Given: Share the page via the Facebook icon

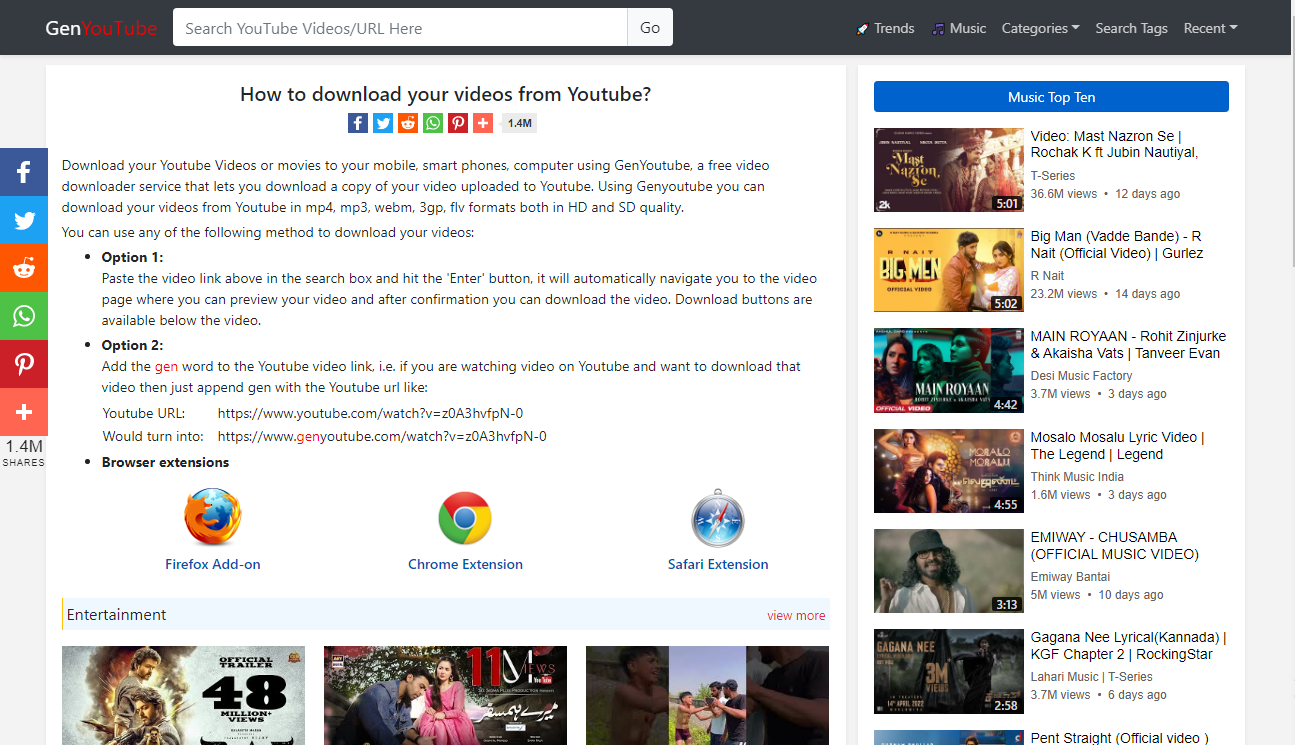Looking at the screenshot, I should pyautogui.click(x=357, y=122).
